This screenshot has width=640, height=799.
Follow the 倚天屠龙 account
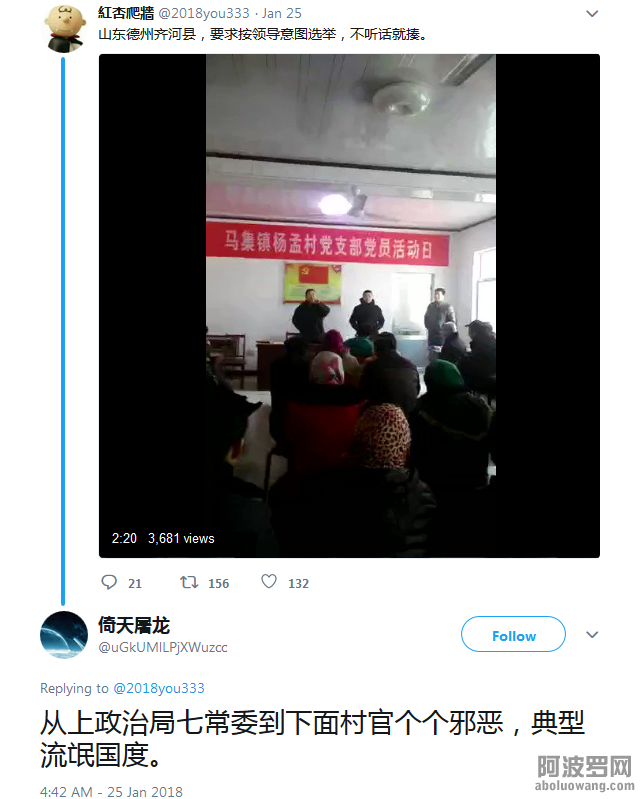point(514,634)
